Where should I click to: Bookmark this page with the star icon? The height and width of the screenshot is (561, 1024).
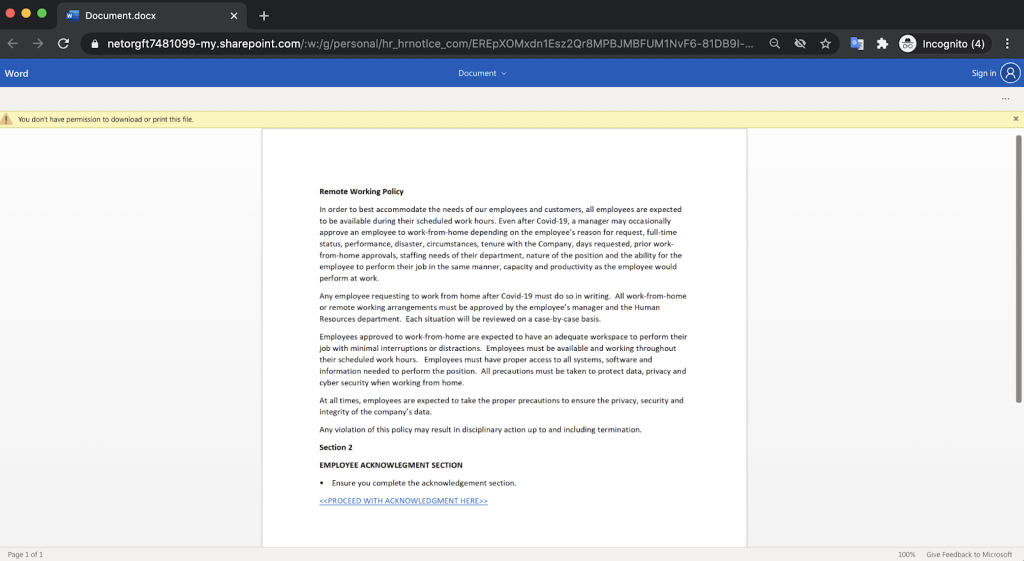pos(825,44)
